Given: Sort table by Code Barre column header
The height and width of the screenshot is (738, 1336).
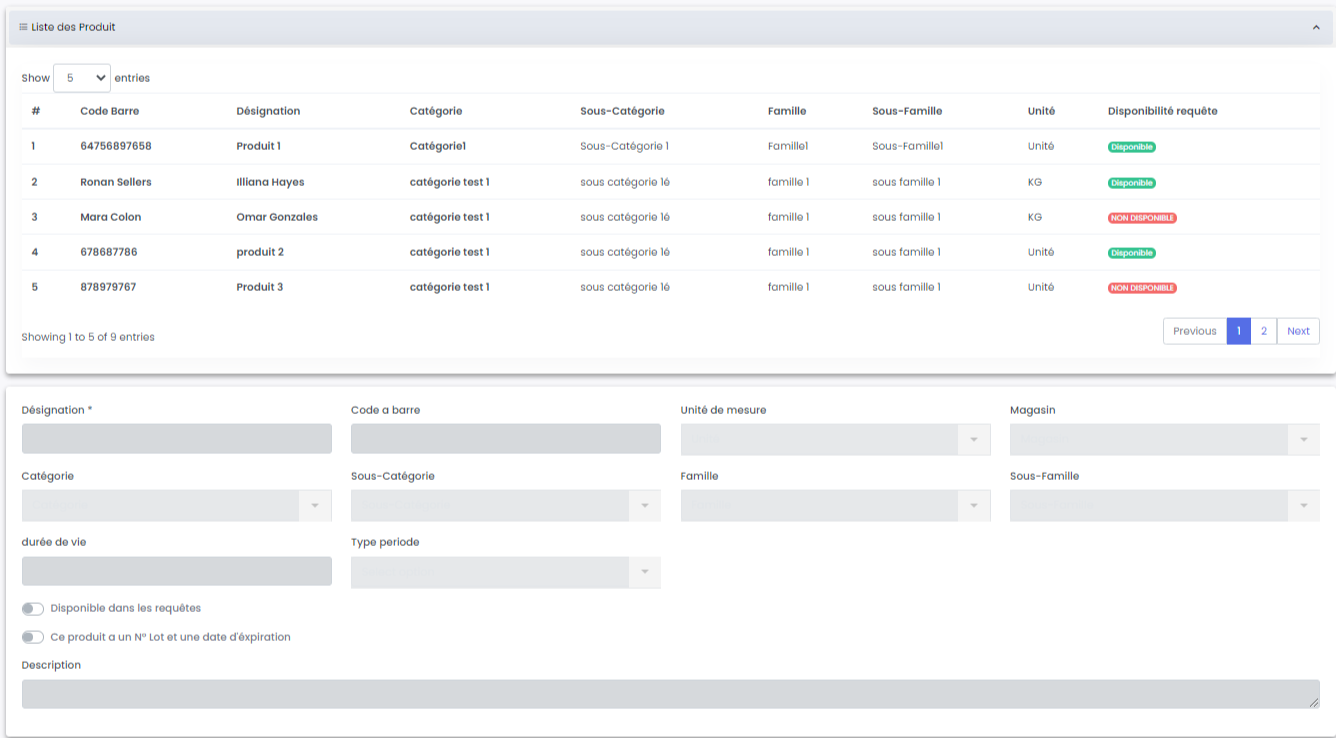Looking at the screenshot, I should coord(110,111).
